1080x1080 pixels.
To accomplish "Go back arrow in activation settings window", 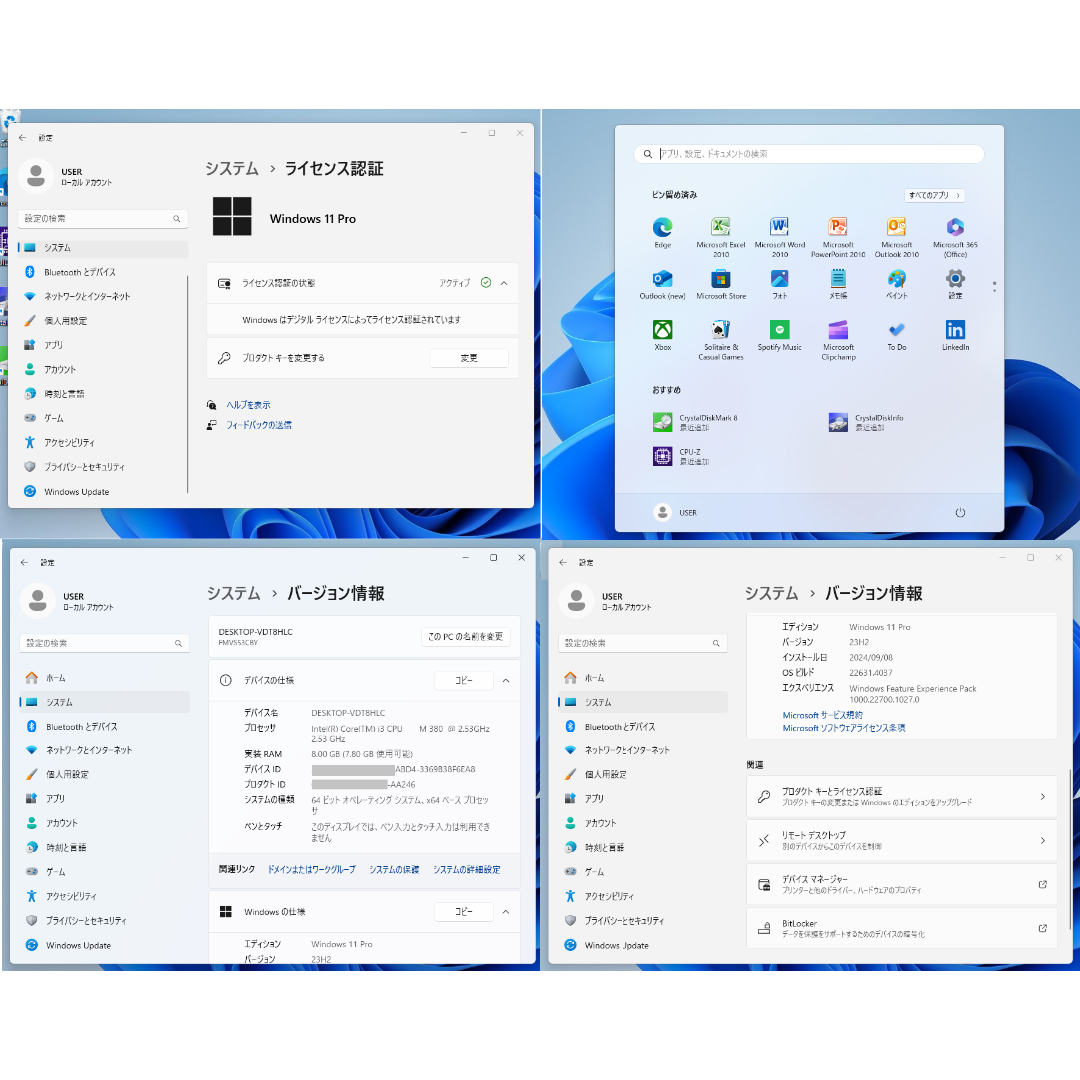I will coord(23,138).
